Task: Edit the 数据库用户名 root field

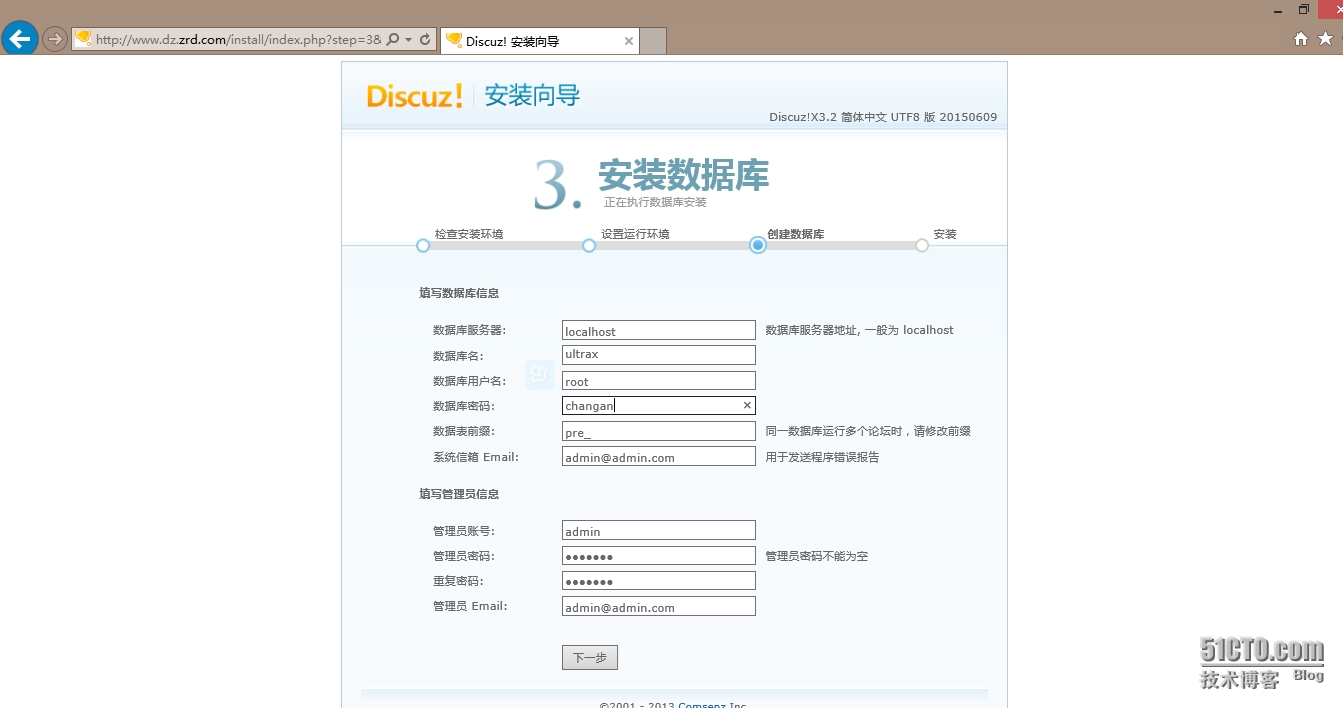Action: [659, 380]
